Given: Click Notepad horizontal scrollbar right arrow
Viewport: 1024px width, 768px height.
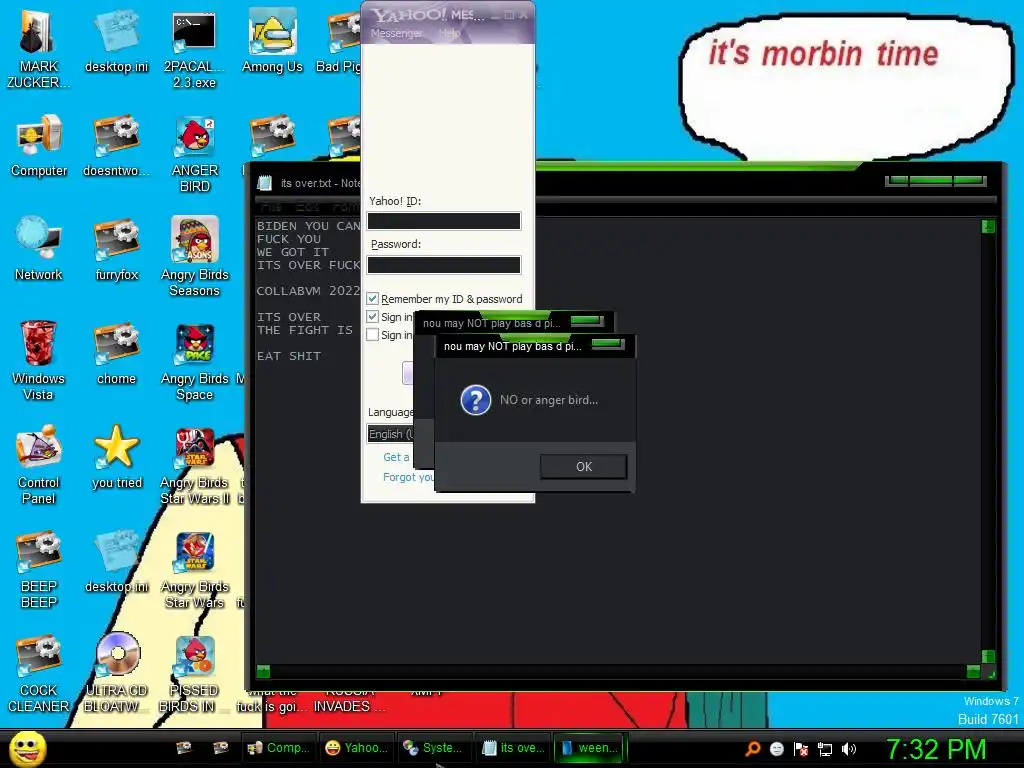Looking at the screenshot, I should click(973, 671).
